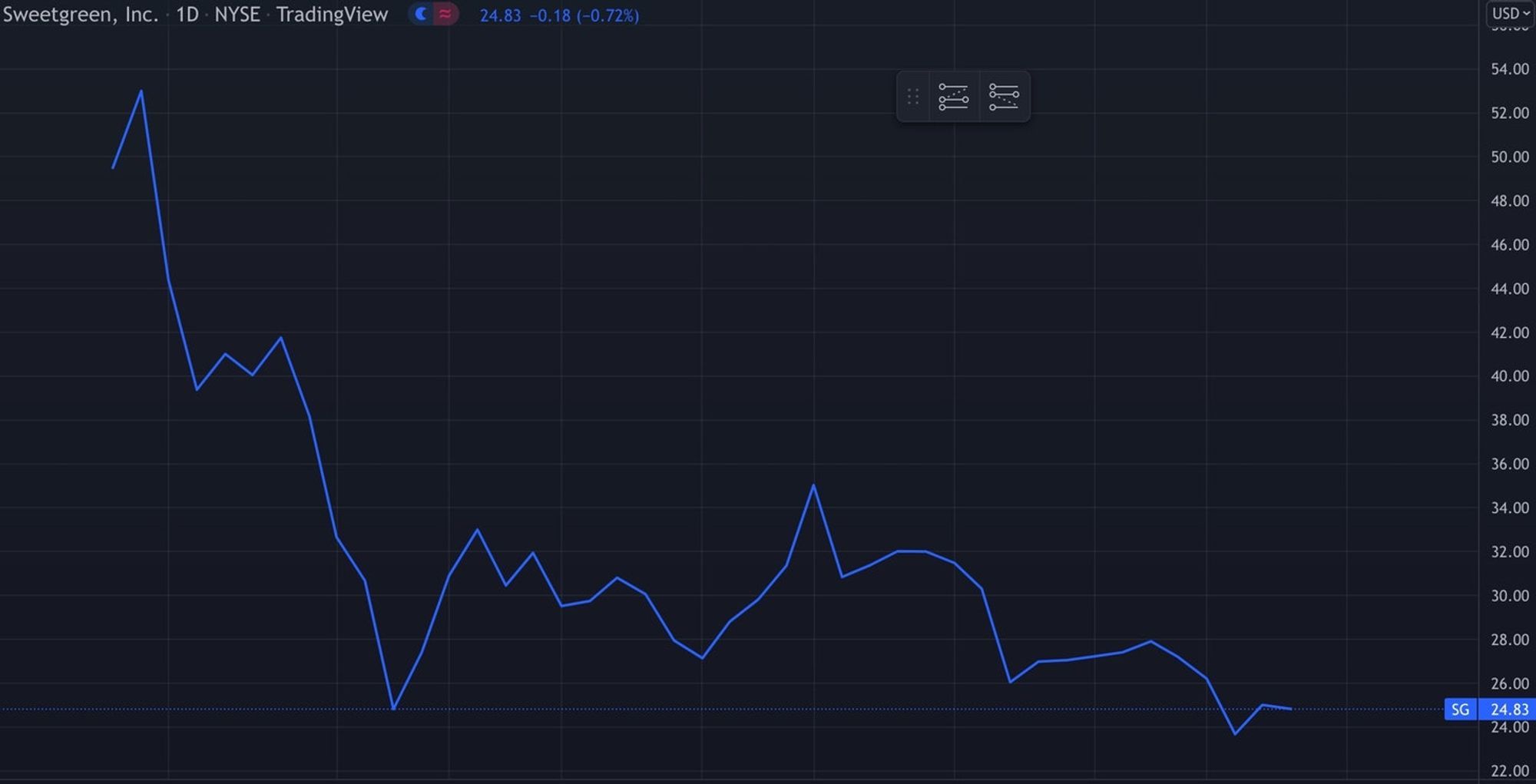Click the -0.18 (-0.72%) change value
This screenshot has height=784, width=1536.
click(584, 15)
